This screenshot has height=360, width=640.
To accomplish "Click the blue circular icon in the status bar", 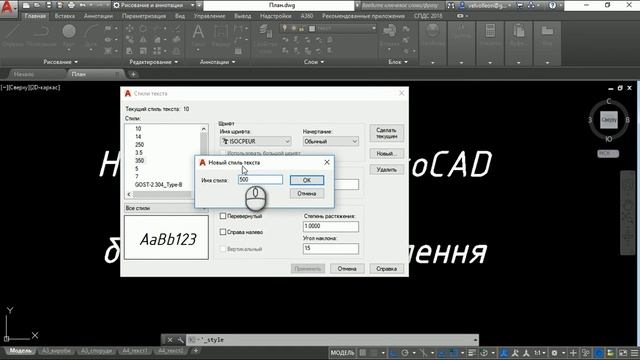I will point(599,353).
